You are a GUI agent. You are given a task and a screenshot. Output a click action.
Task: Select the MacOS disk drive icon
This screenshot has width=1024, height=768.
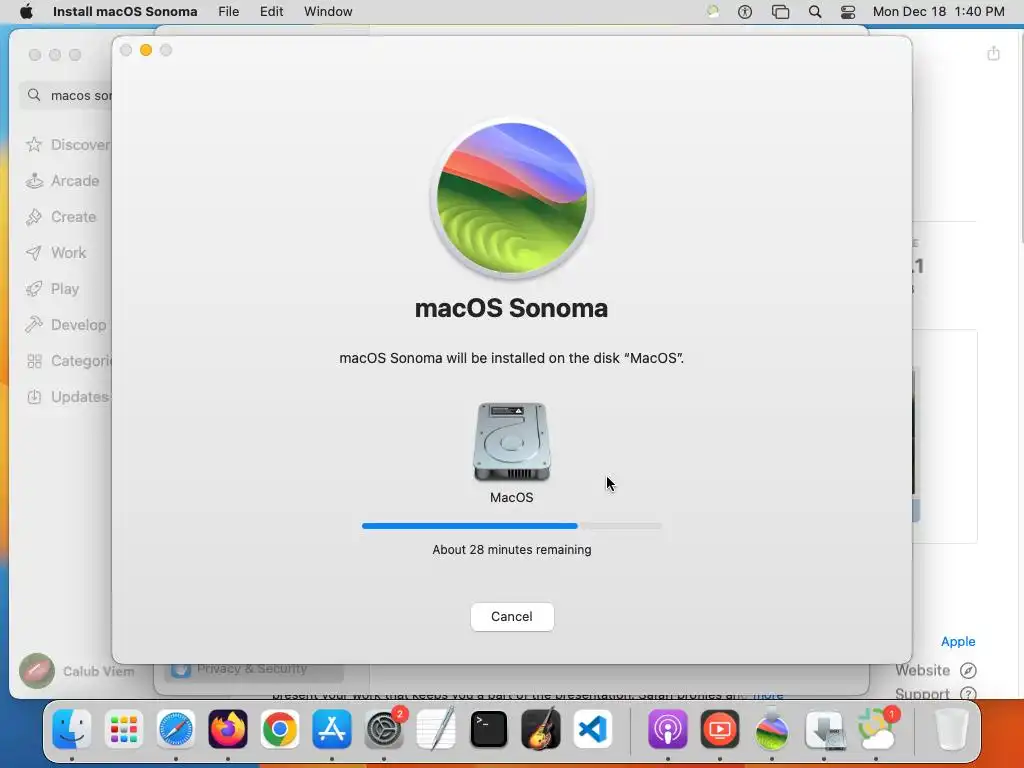click(511, 442)
